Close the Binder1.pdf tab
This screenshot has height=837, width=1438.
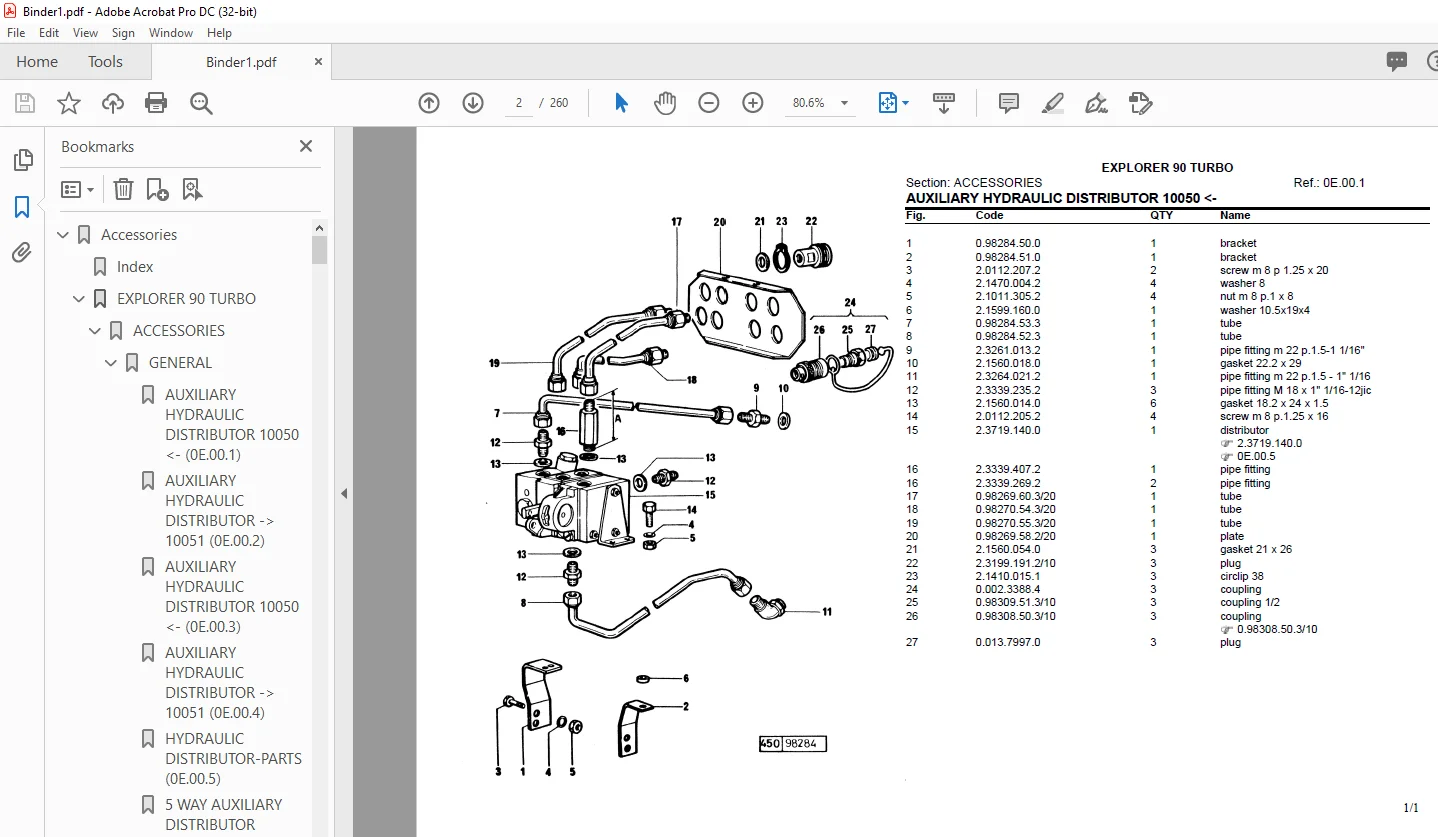tap(318, 62)
